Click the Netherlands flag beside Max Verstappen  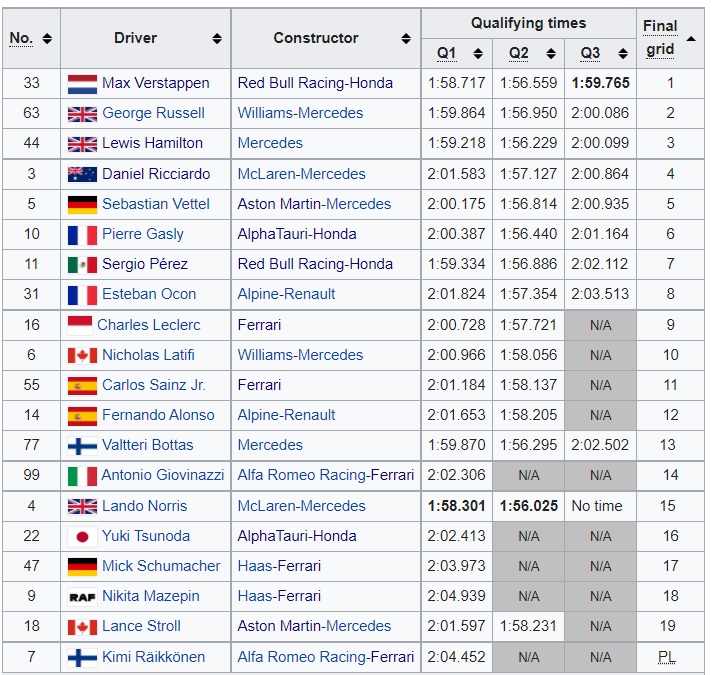click(x=82, y=84)
